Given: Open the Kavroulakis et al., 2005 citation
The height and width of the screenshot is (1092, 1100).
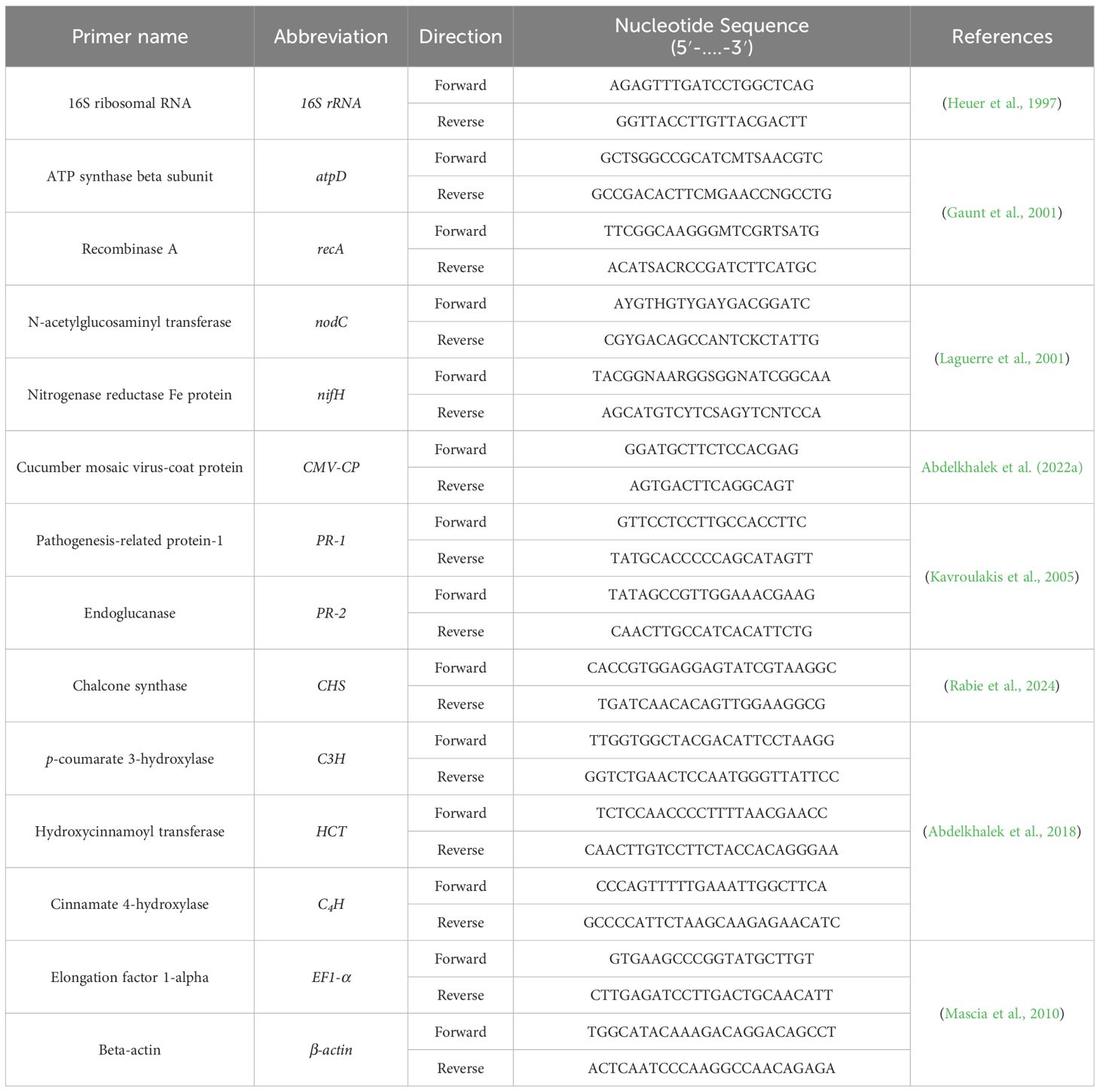Looking at the screenshot, I should (x=1001, y=577).
